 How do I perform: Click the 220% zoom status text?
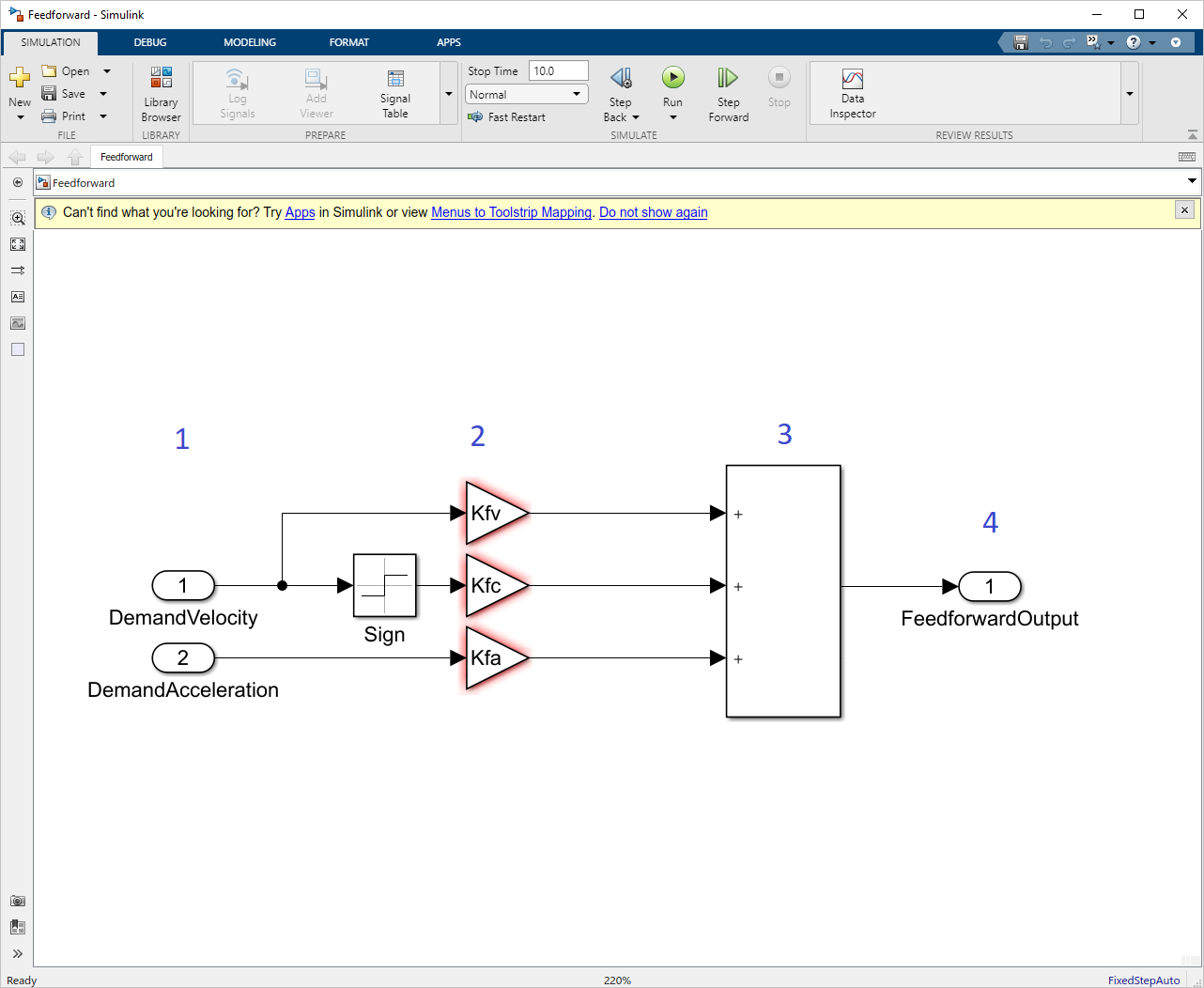pyautogui.click(x=617, y=980)
